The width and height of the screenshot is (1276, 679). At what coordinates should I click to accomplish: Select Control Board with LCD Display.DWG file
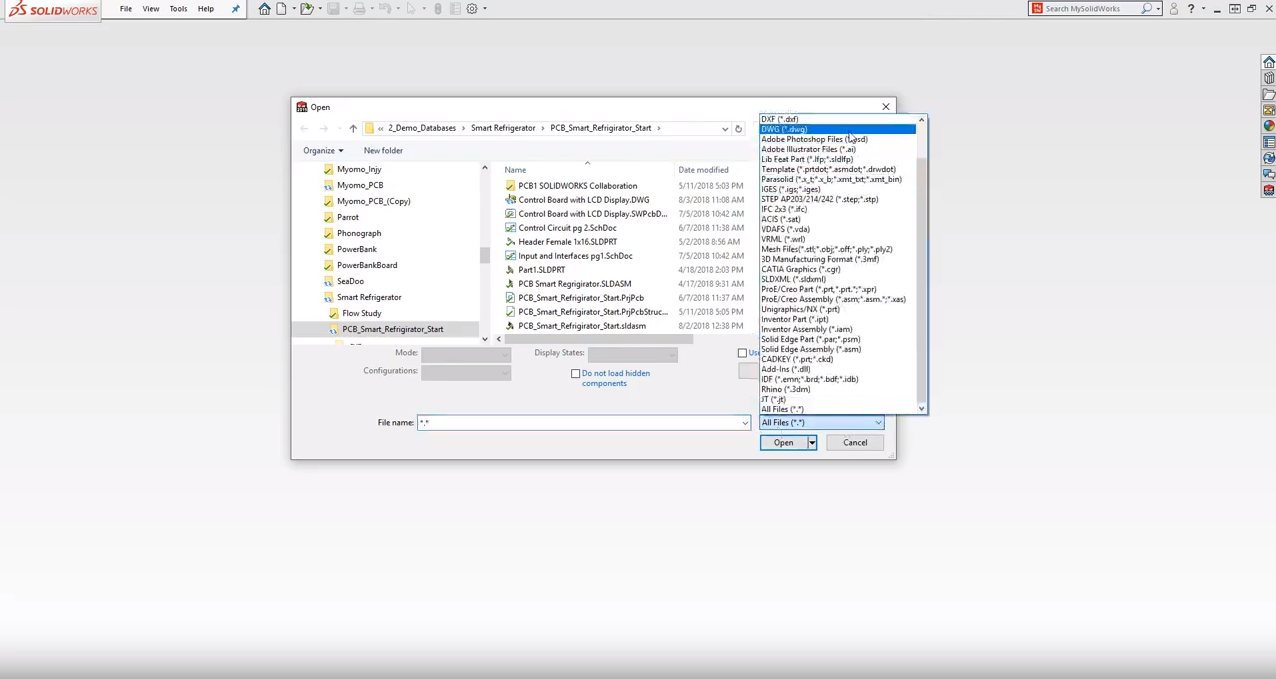pos(583,200)
